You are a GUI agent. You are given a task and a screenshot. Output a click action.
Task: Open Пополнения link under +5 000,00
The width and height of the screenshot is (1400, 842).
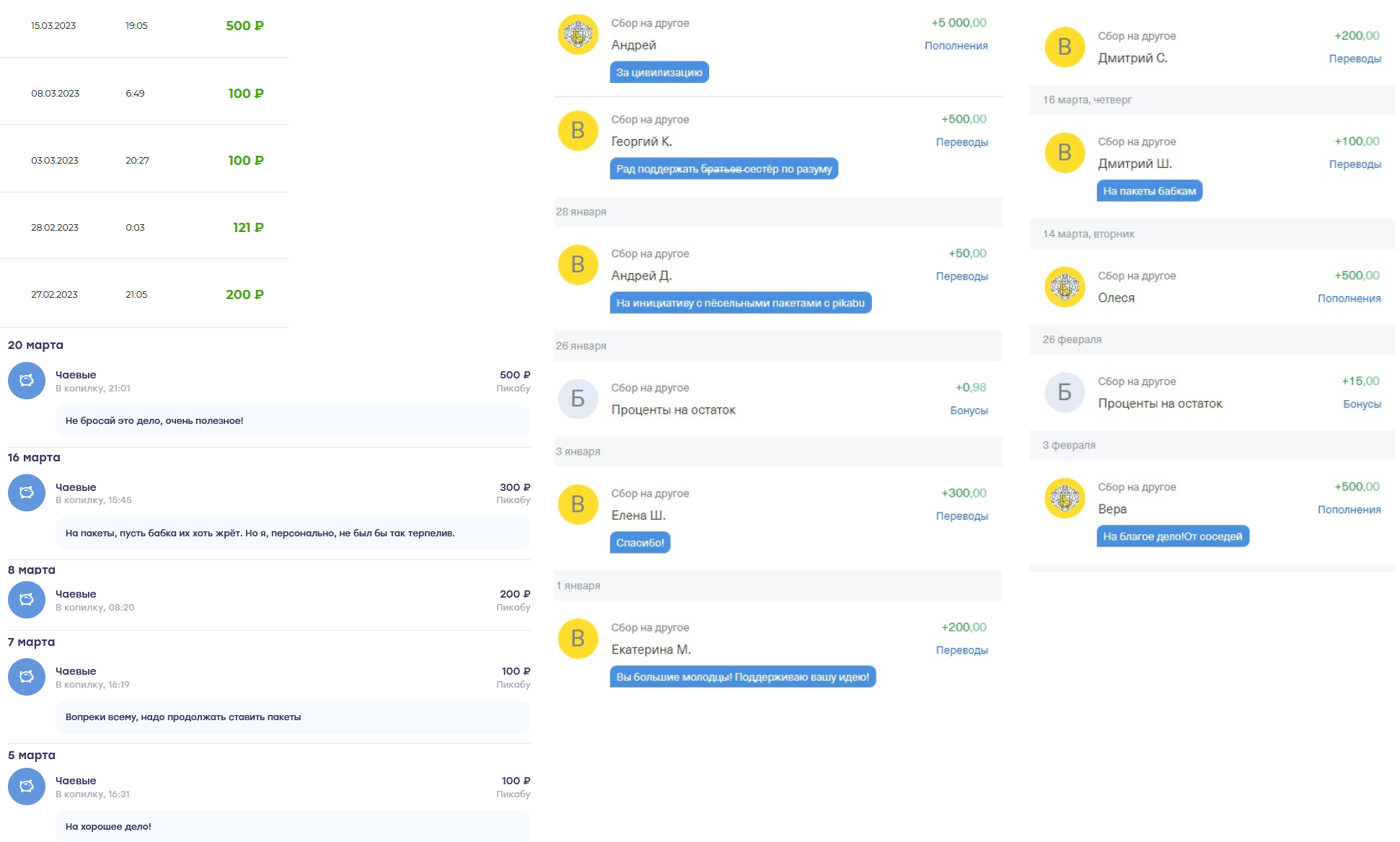click(956, 45)
